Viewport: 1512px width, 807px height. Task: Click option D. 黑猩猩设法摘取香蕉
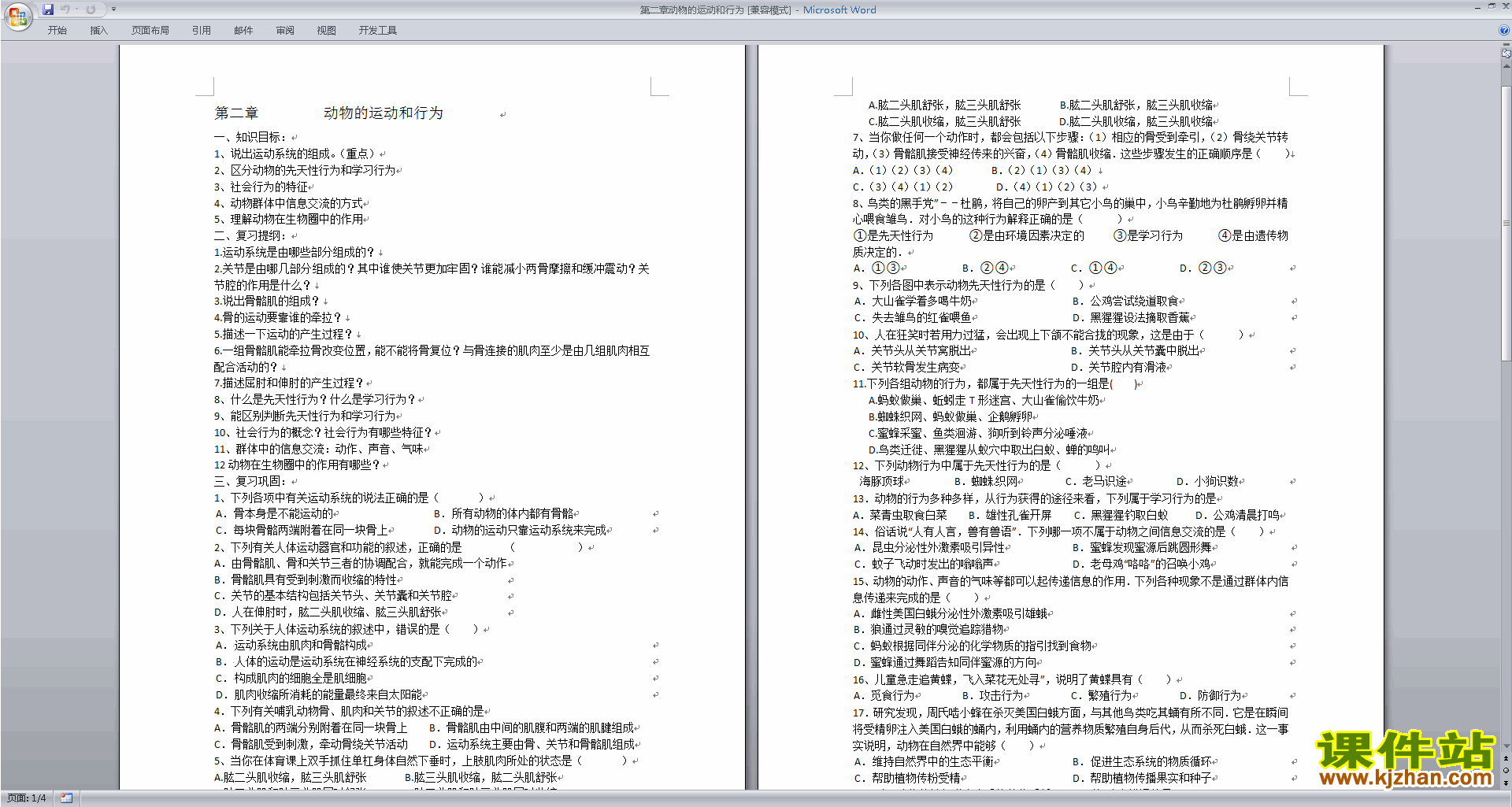pos(1132,317)
